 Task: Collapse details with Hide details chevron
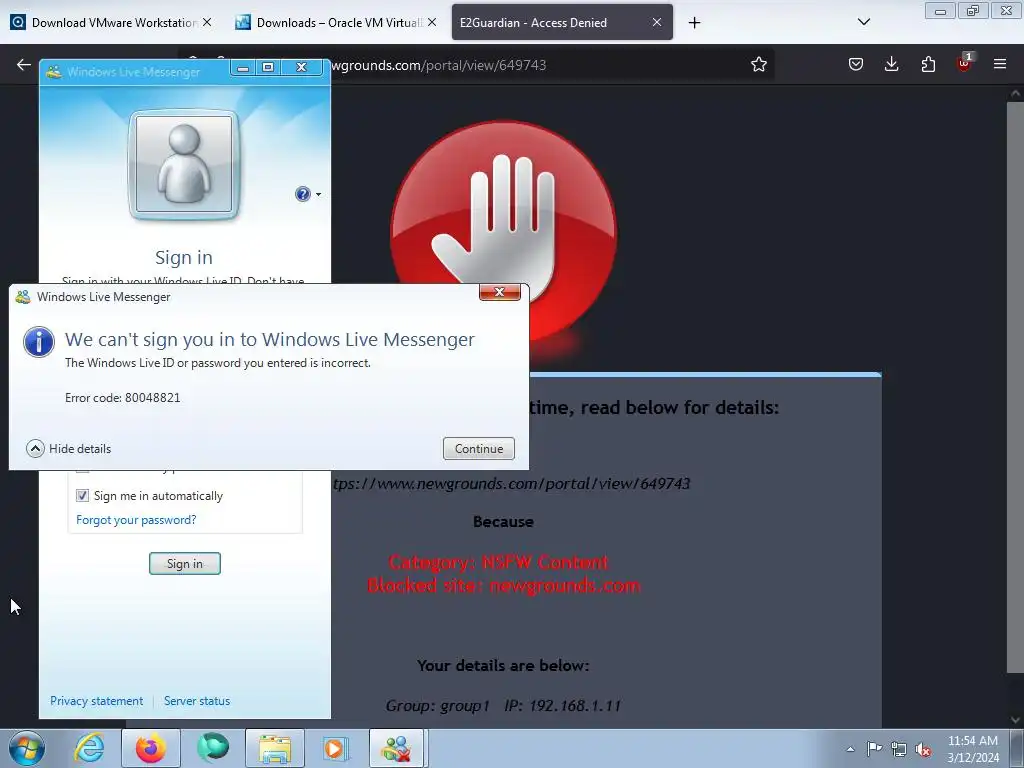coord(35,449)
